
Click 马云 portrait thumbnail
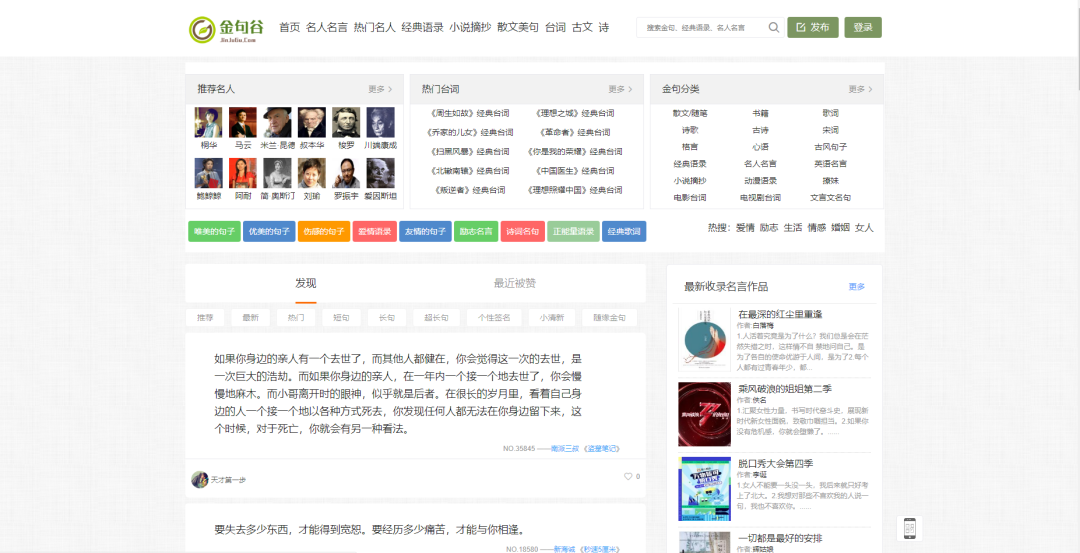[242, 122]
